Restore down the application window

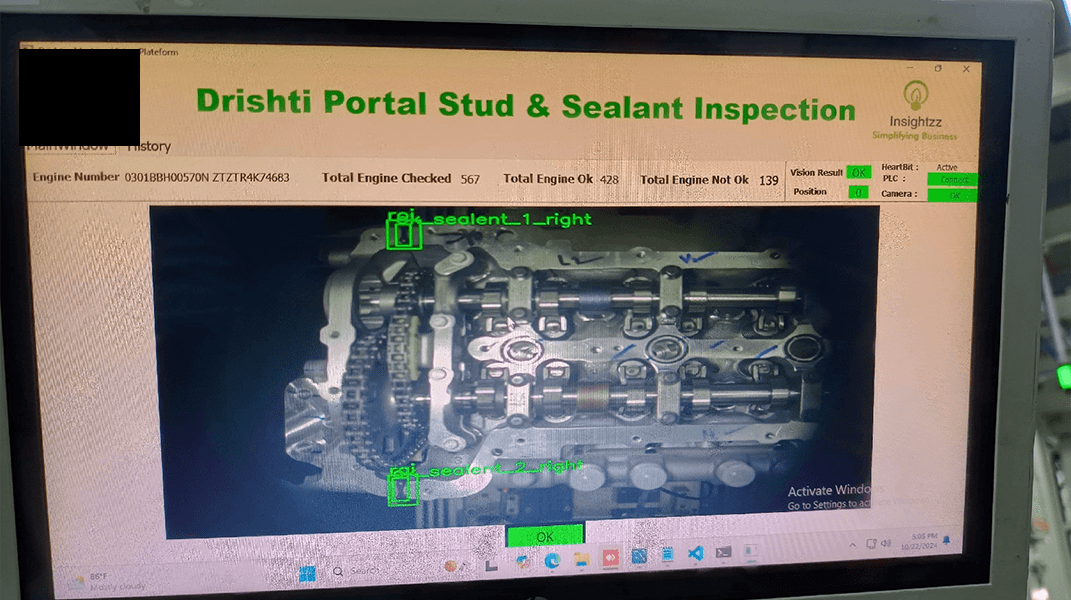[938, 68]
